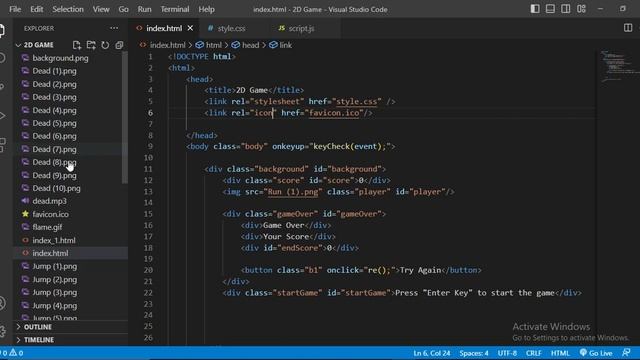Open background.png in Explorer
This screenshot has height=360, width=640.
(60, 58)
